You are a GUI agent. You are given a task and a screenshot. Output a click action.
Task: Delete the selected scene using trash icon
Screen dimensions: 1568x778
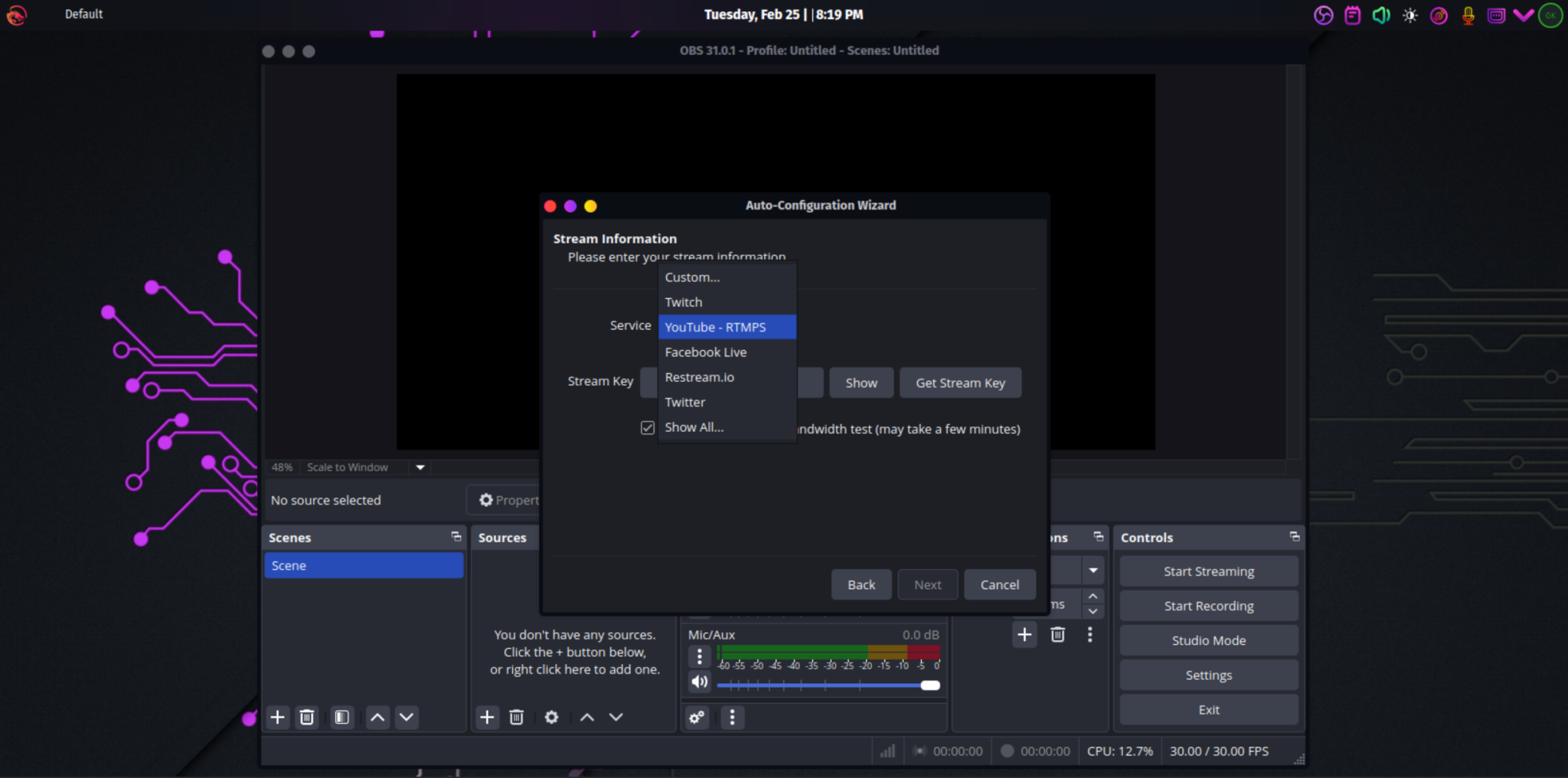(307, 718)
